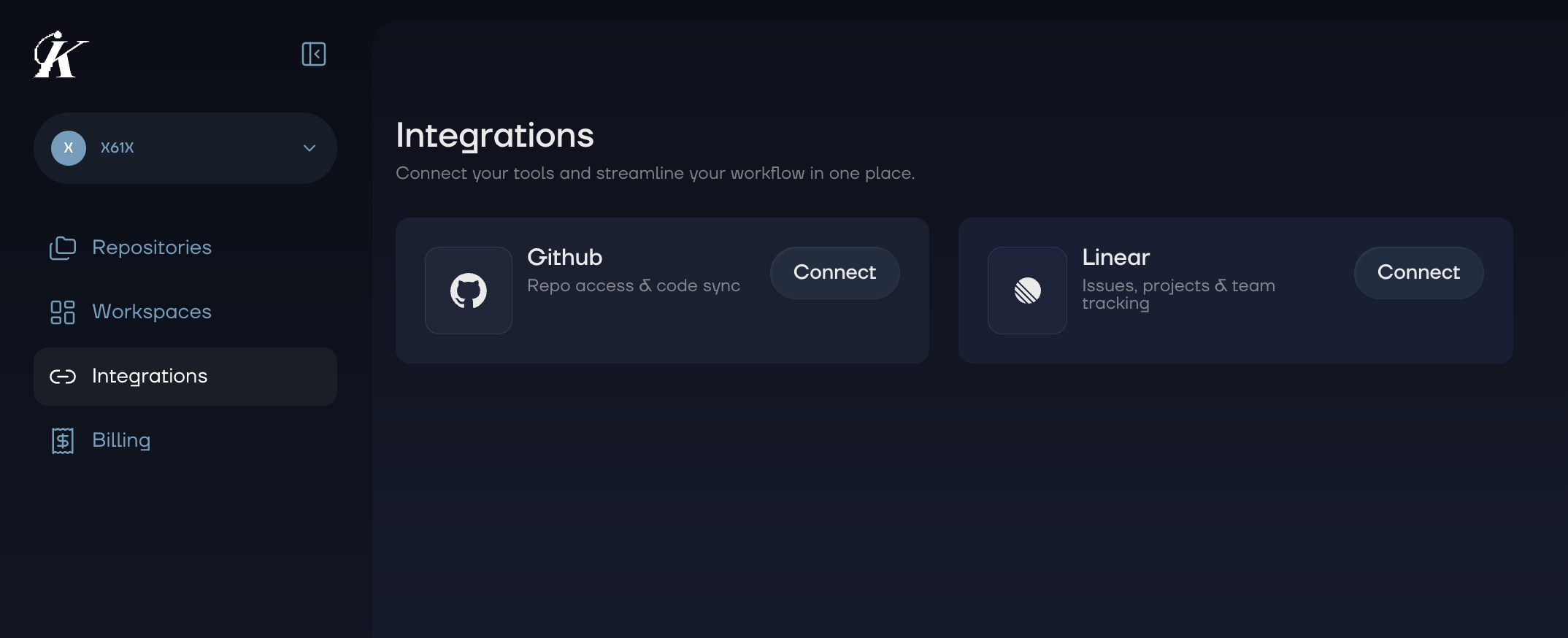Click the Repositories folder icon
Screen dimensions: 1568x638
tap(63, 247)
